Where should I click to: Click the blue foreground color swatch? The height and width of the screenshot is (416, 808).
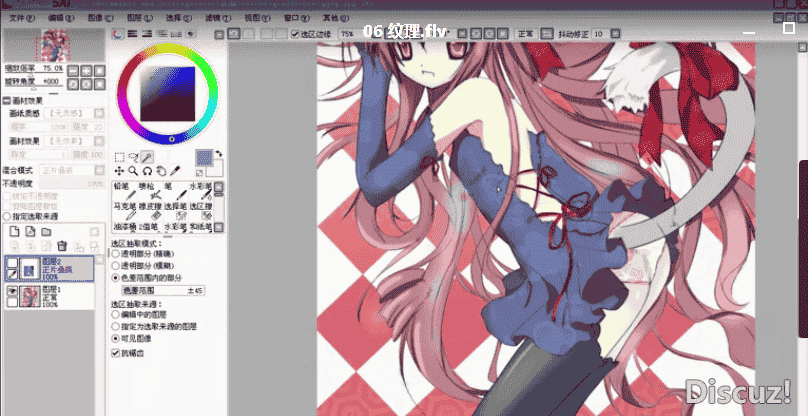(205, 158)
